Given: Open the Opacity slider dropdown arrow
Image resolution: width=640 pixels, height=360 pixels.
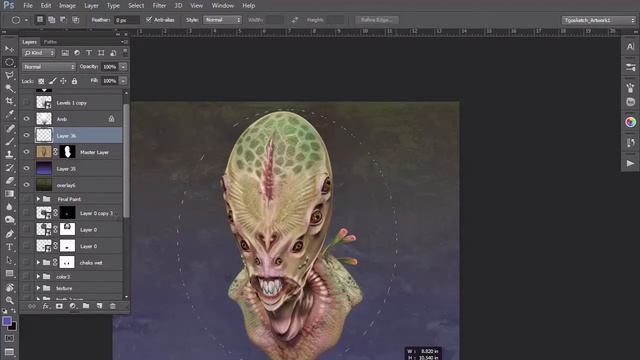Looking at the screenshot, I should click(x=123, y=67).
